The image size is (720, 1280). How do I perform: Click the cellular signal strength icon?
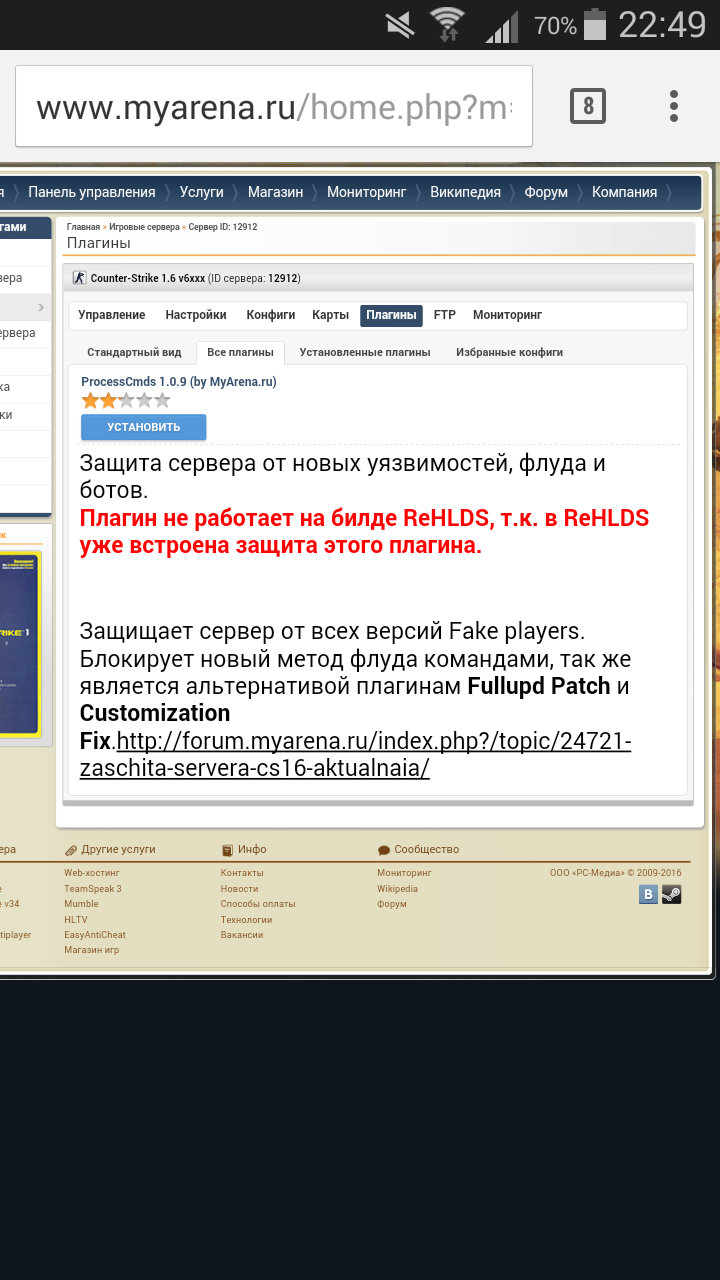point(502,25)
